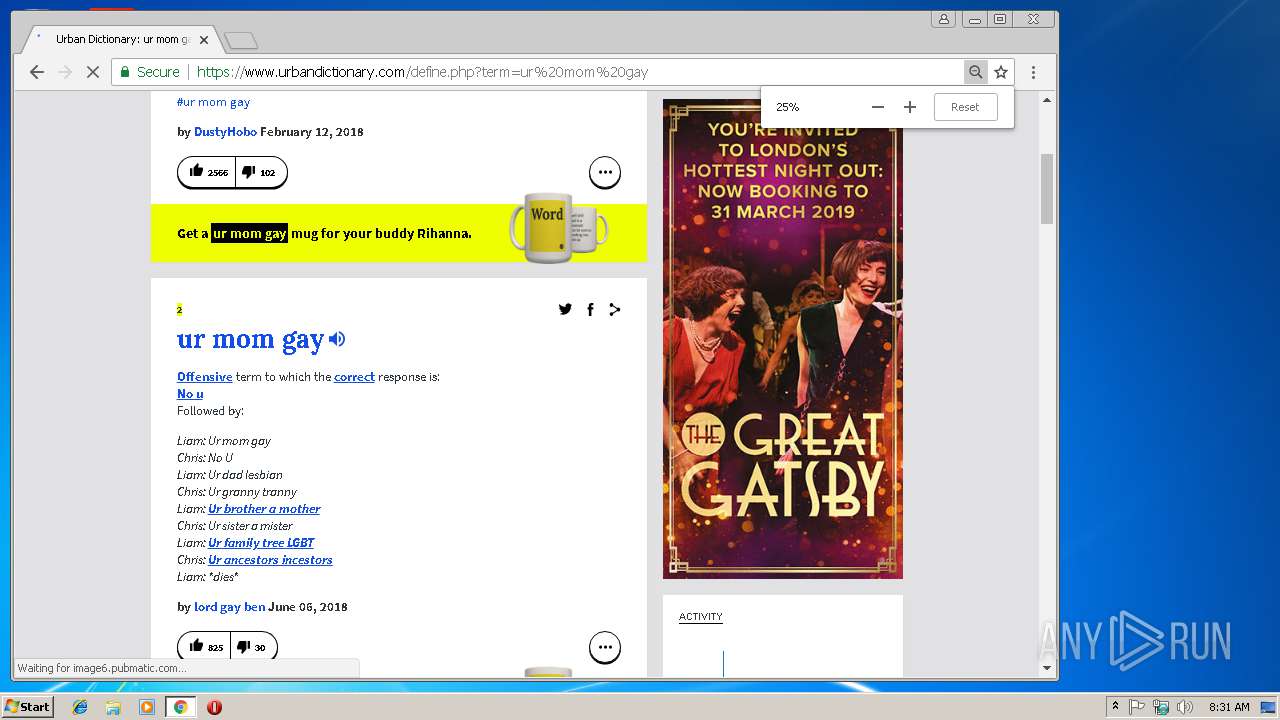Open the 'Ur ancestors incestors' link

pyautogui.click(x=270, y=560)
